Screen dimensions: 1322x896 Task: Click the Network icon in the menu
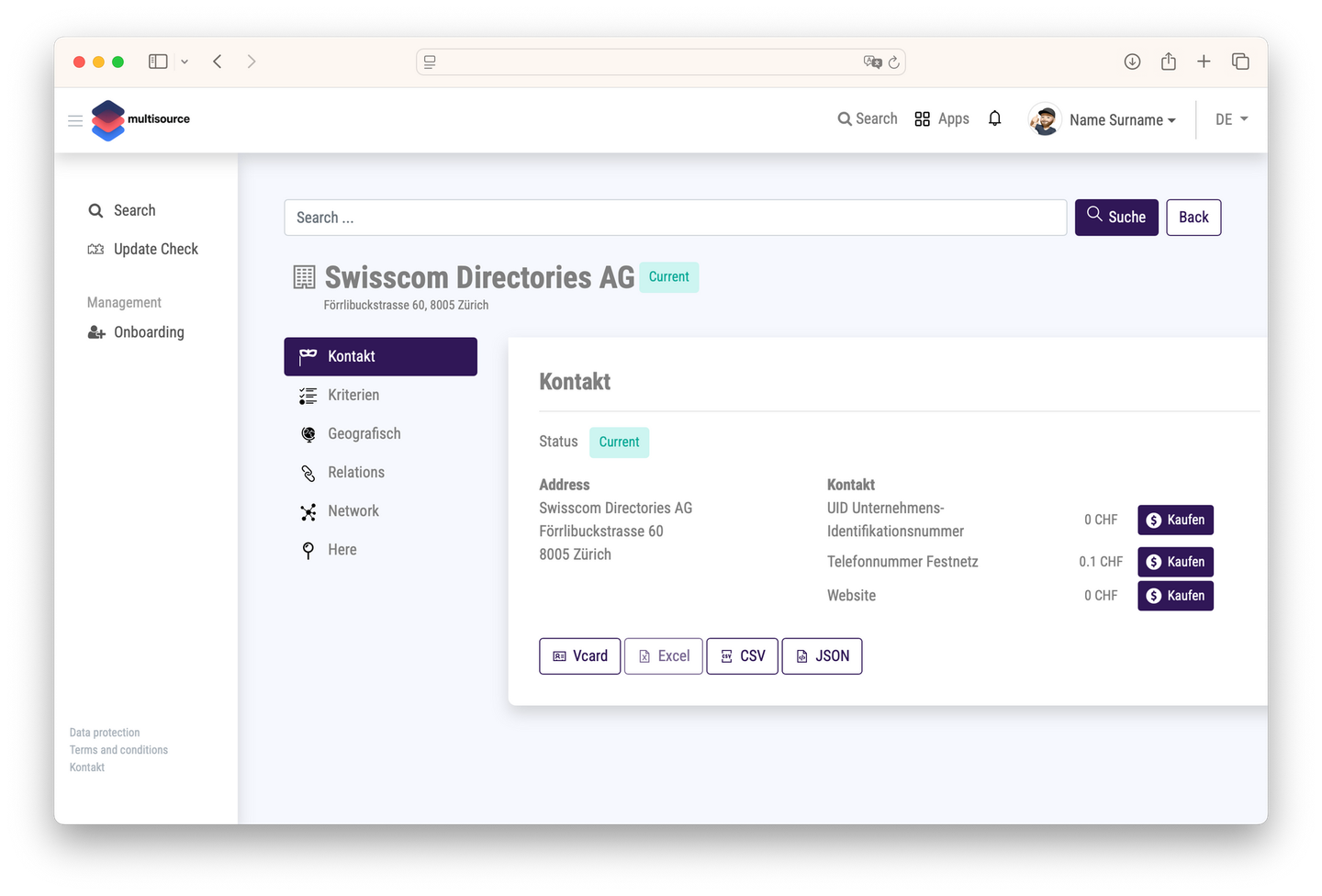pos(308,510)
